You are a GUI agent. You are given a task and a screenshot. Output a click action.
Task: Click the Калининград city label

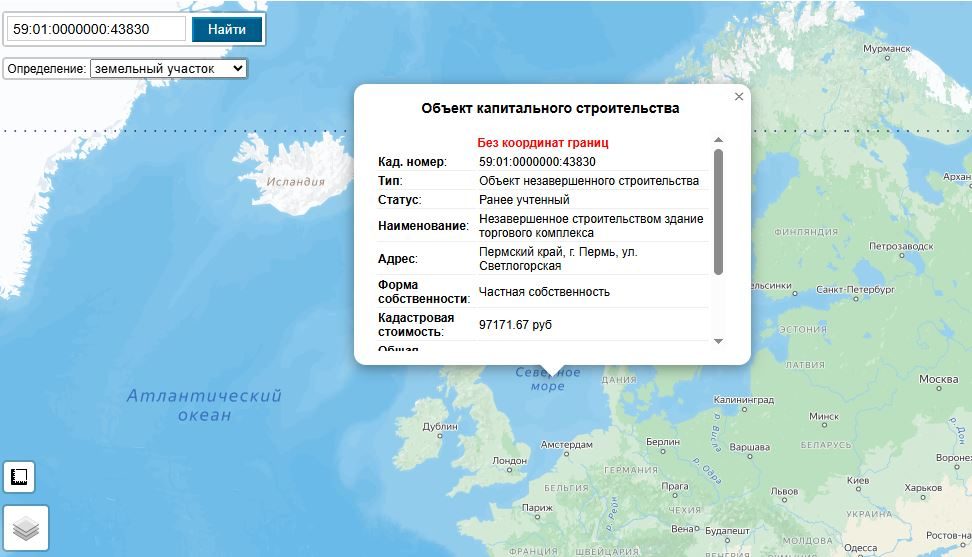(743, 400)
